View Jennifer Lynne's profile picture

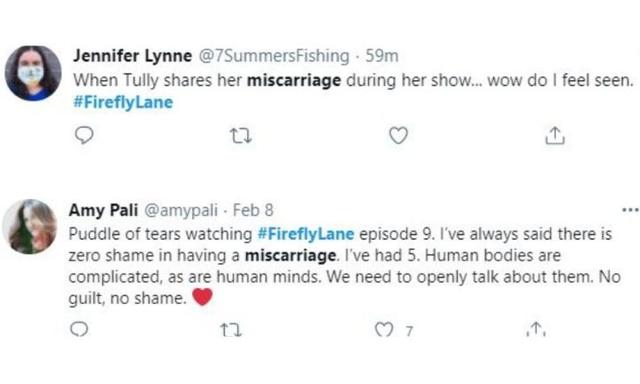(33, 73)
